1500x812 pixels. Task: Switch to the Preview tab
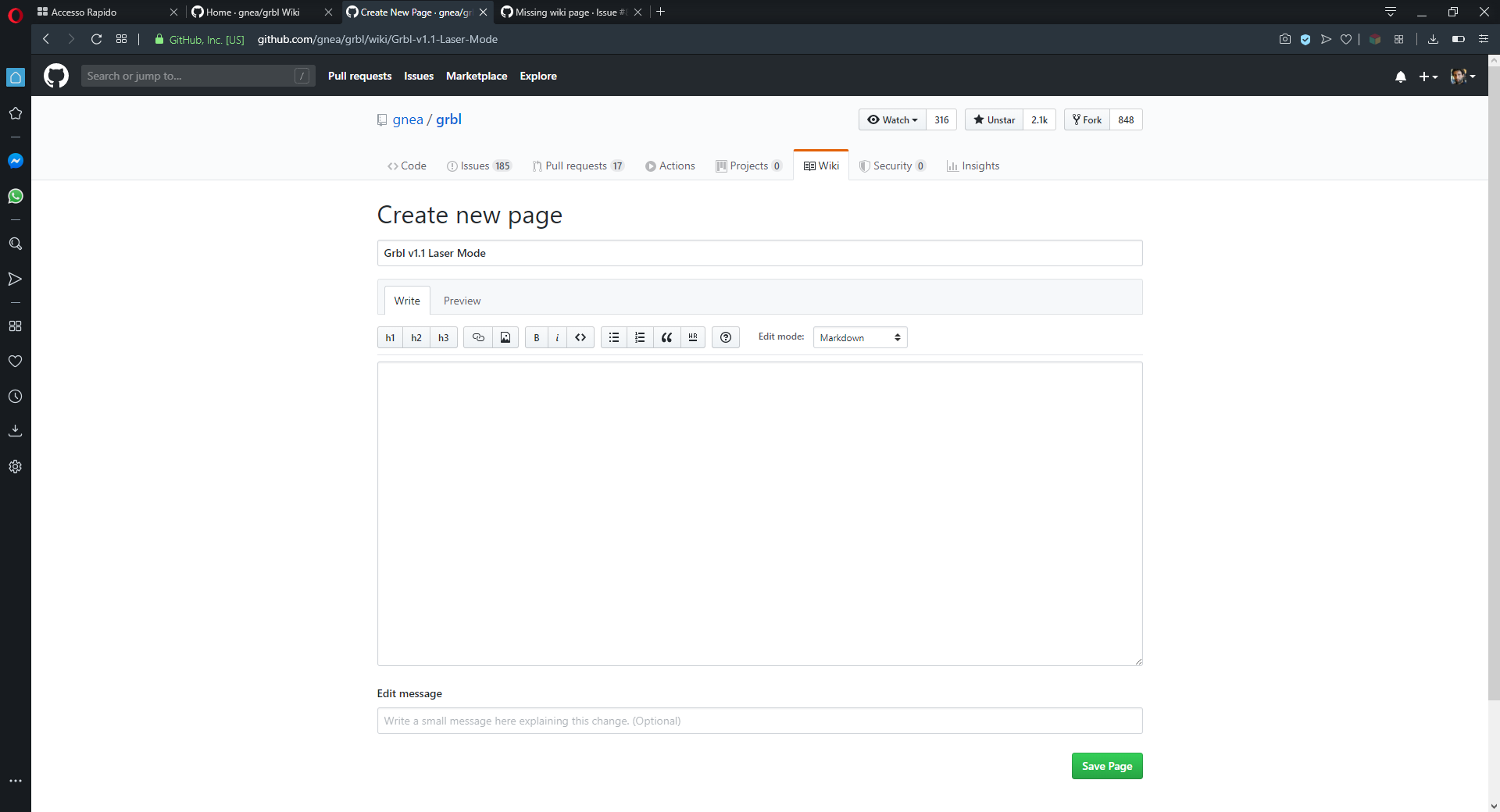(x=462, y=300)
